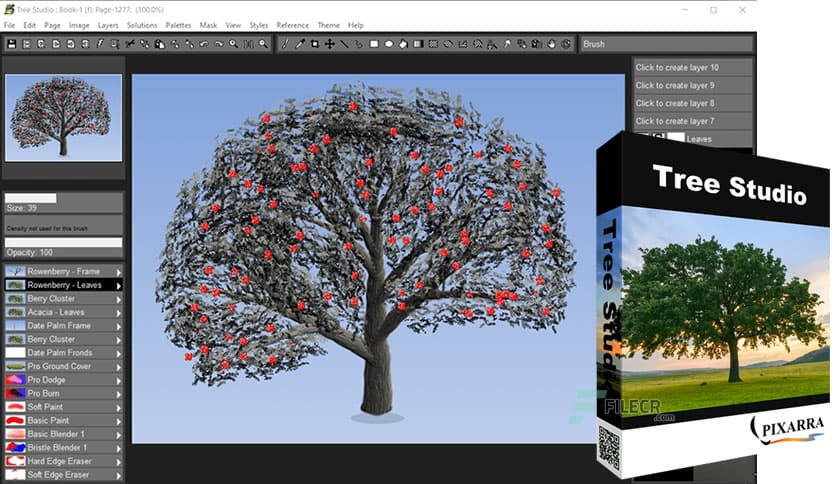Select the Date Palm Fronds brush
836x484 pixels.
[x=63, y=352]
